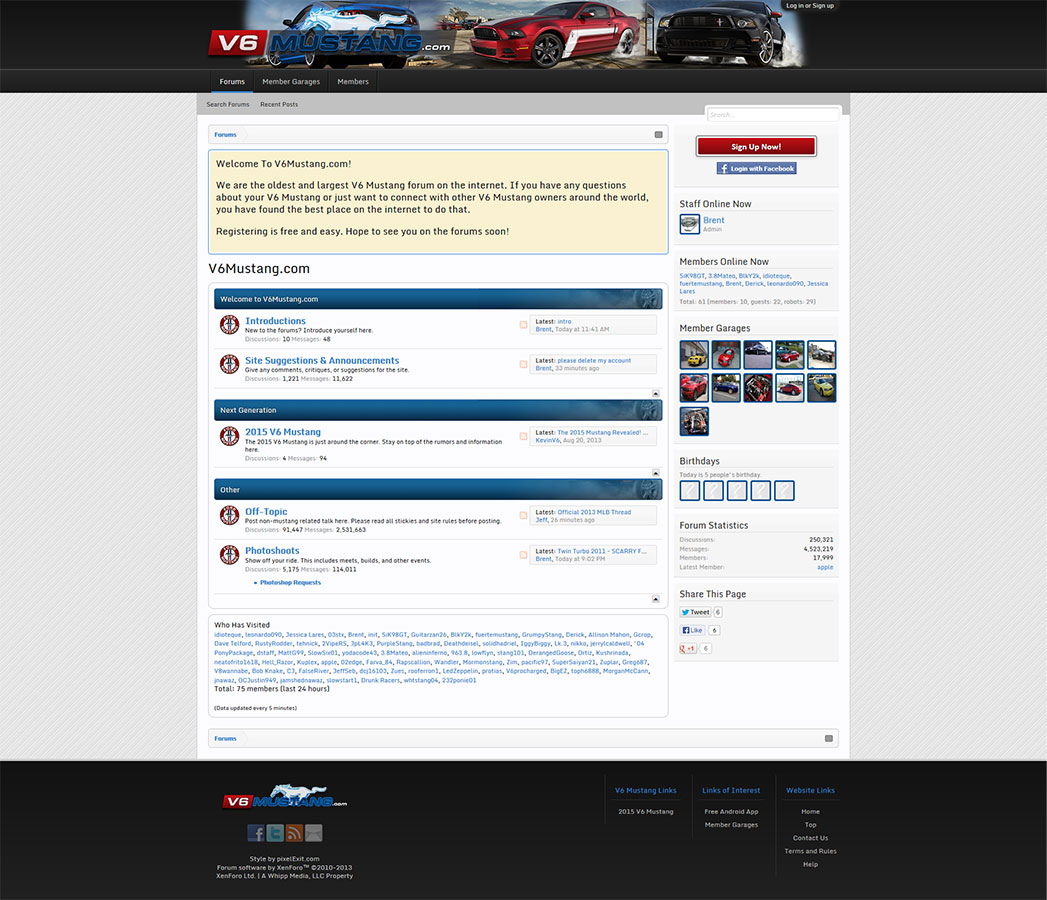The width and height of the screenshot is (1047, 900).
Task: Click arrow icon below the Other category
Action: point(656,599)
